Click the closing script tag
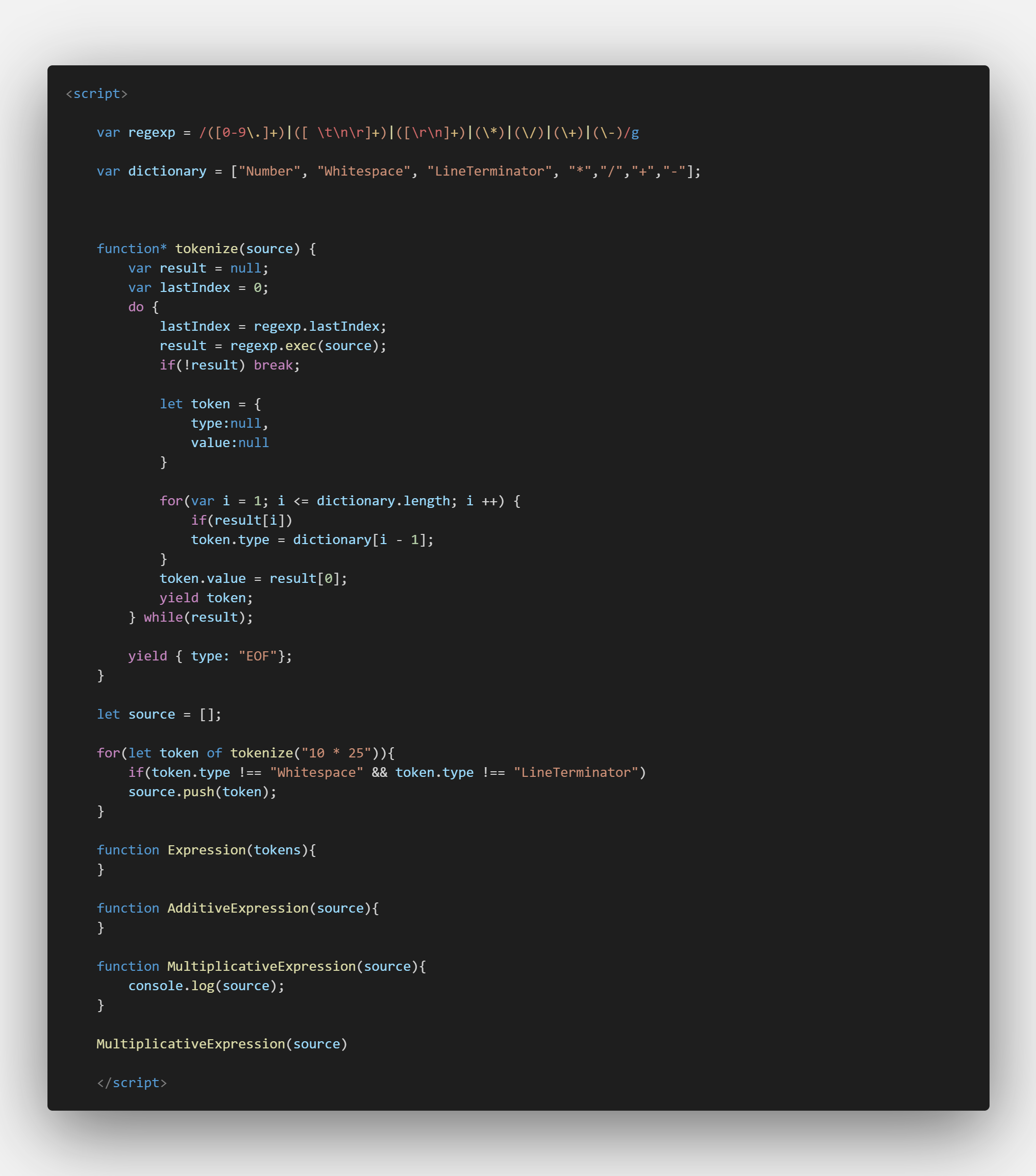1036x1176 pixels. pyautogui.click(x=132, y=1083)
